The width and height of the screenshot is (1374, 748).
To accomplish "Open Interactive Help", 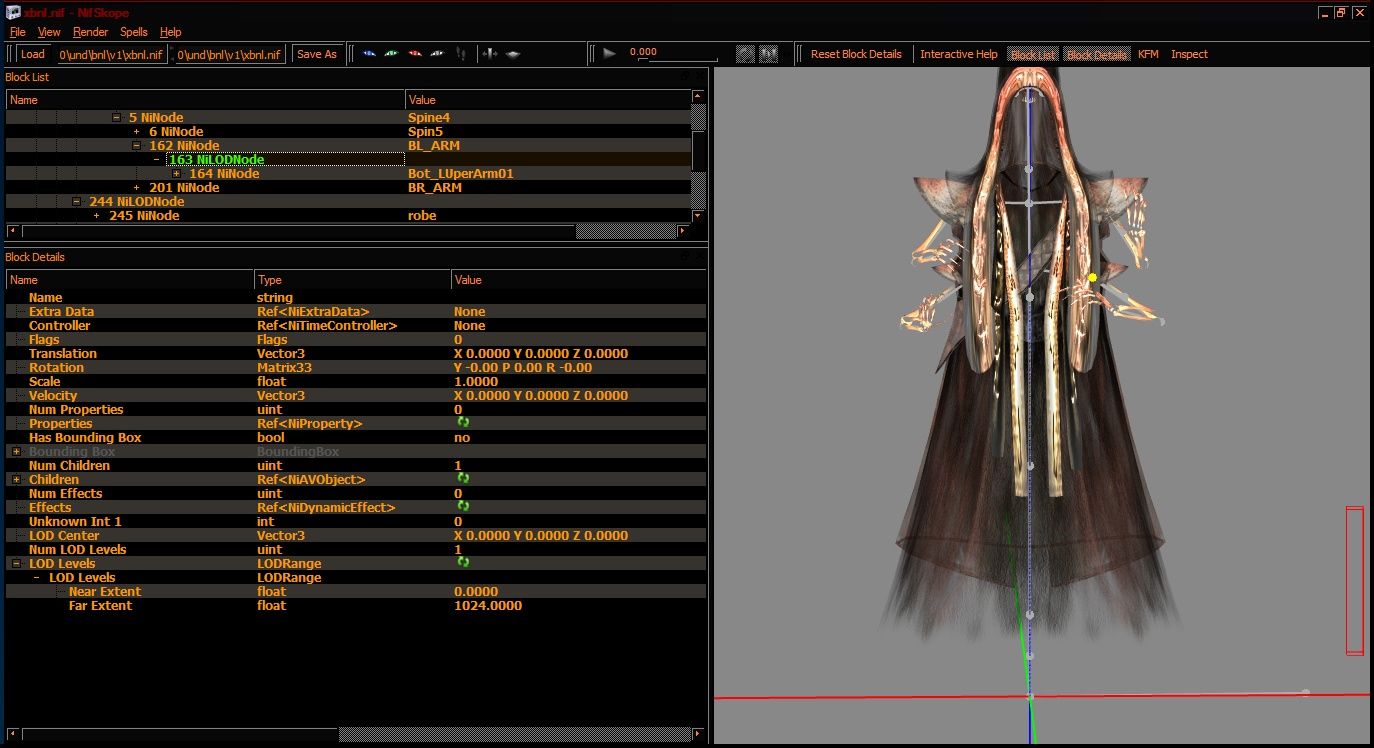I will click(x=959, y=54).
